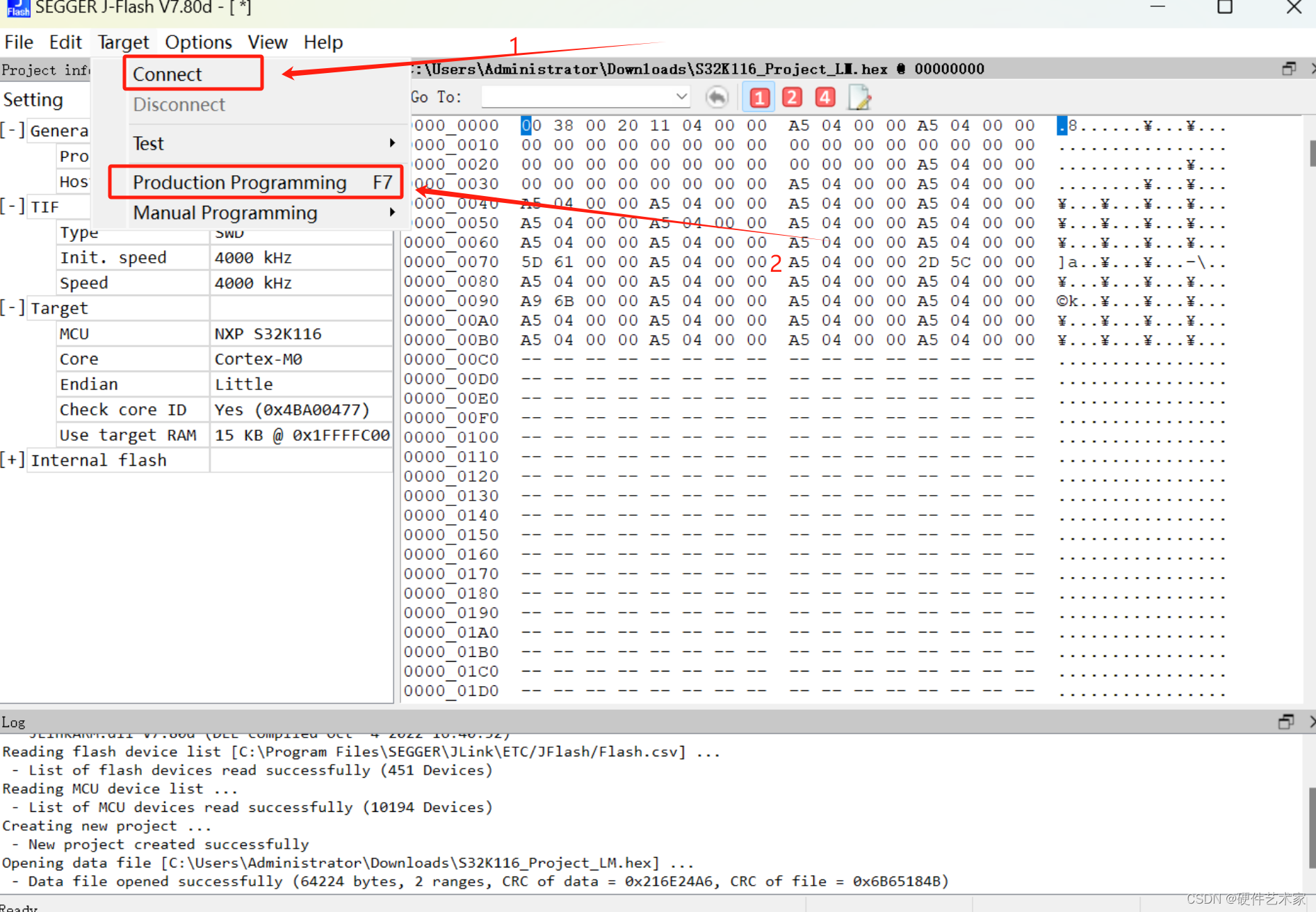Image resolution: width=1316 pixels, height=912 pixels.
Task: Click the Init. speed row label
Action: click(113, 257)
